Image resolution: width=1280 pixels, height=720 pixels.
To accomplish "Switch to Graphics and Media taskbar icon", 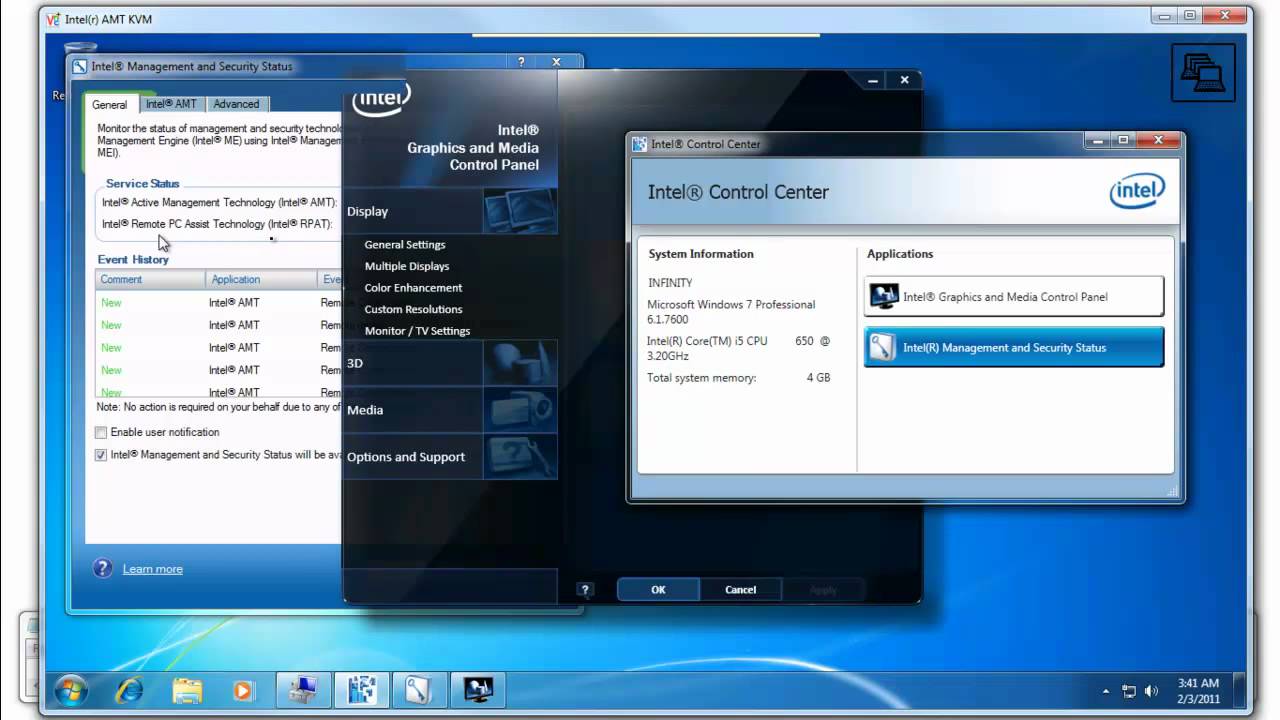I will (478, 690).
